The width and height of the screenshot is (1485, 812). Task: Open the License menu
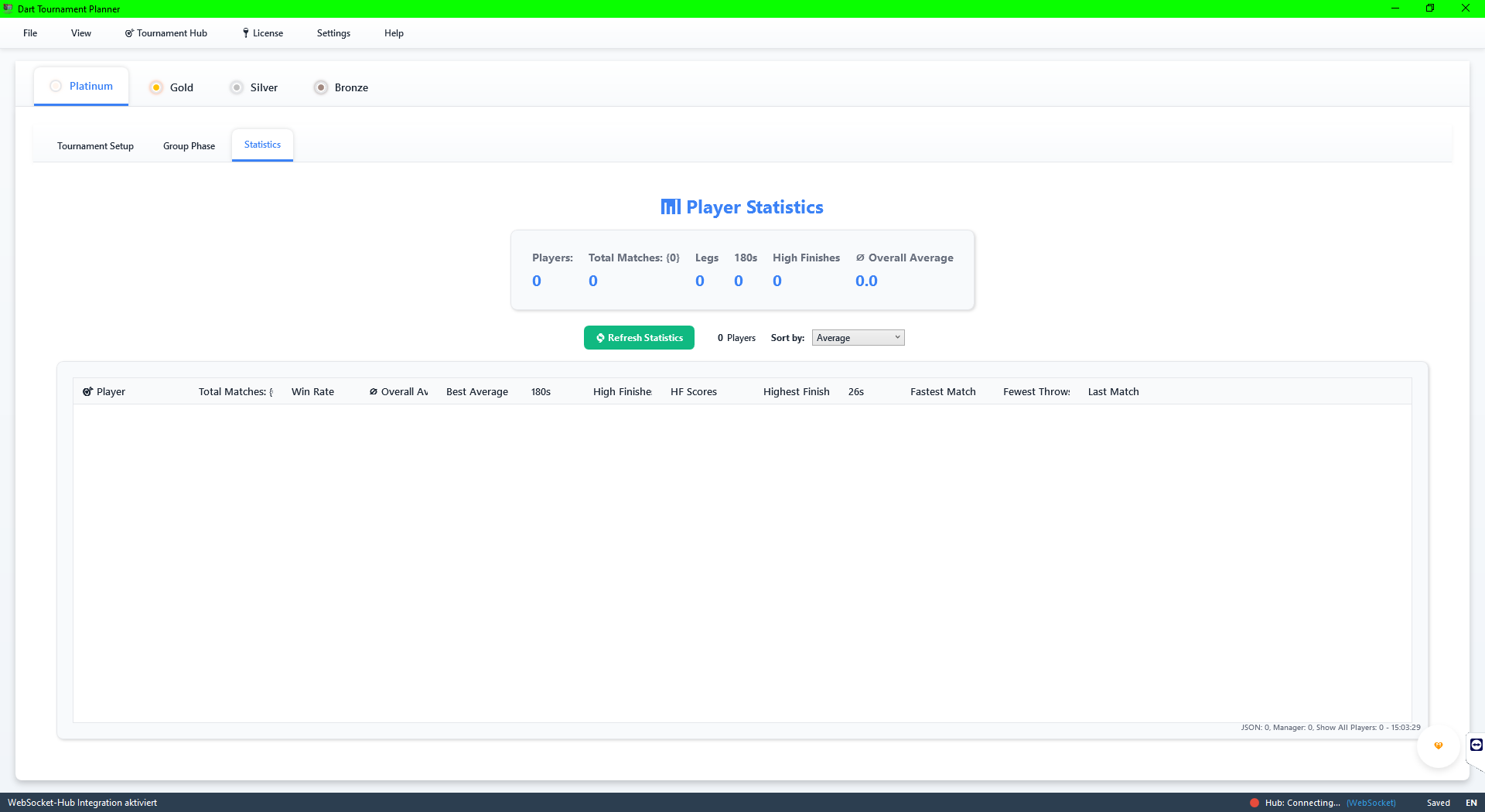click(x=263, y=33)
